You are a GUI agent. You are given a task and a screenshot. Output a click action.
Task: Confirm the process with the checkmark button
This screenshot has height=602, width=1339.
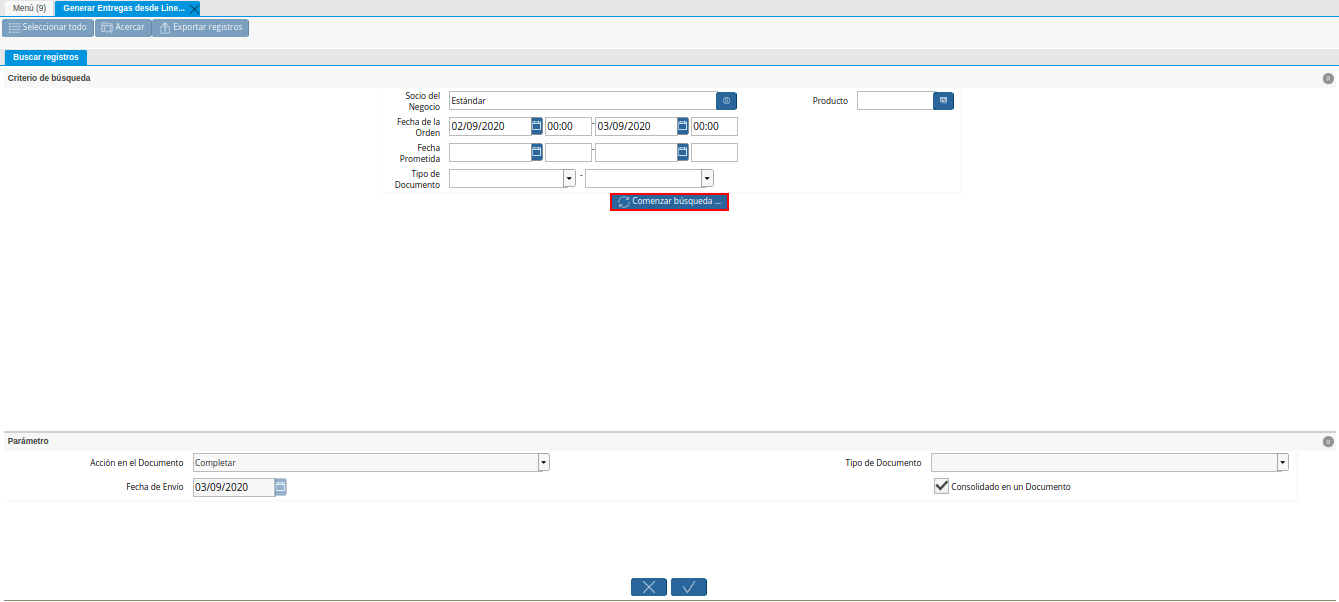(x=689, y=587)
